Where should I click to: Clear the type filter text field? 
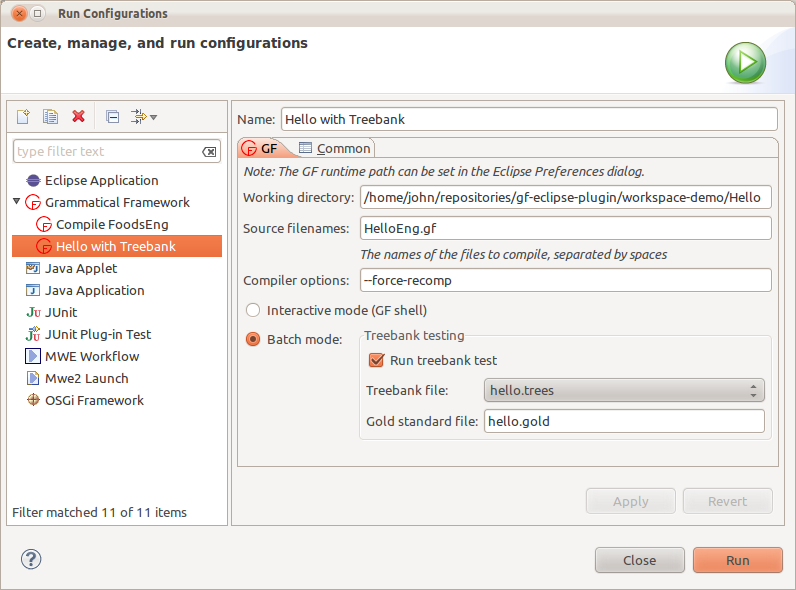tap(209, 152)
